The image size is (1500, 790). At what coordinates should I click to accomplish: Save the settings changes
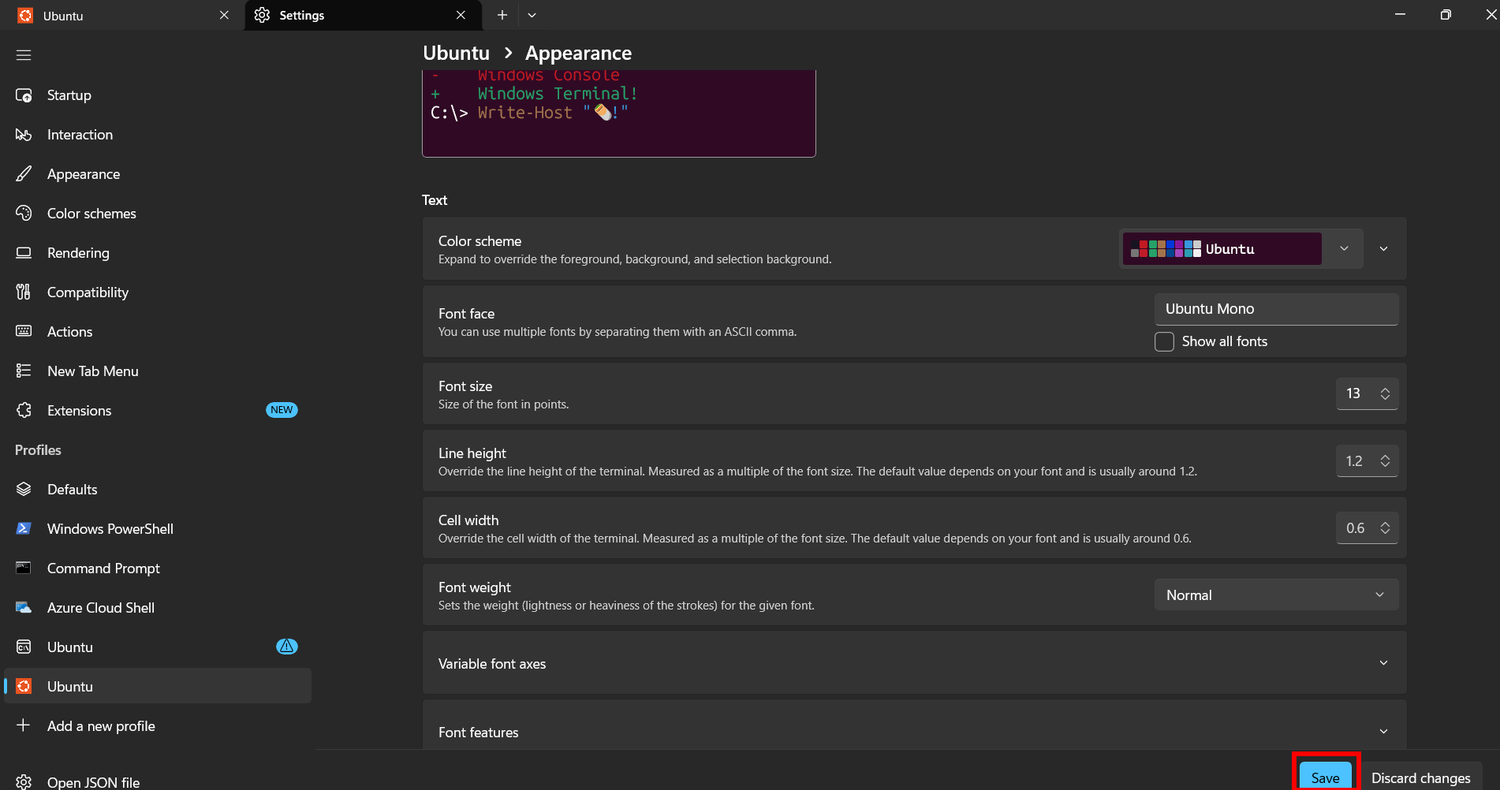(x=1325, y=777)
